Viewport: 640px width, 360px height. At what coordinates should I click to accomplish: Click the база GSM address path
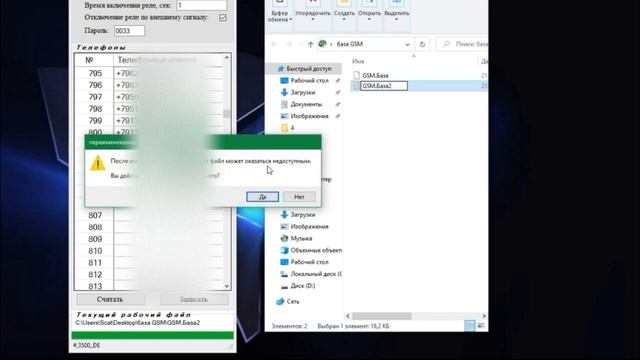pos(349,44)
